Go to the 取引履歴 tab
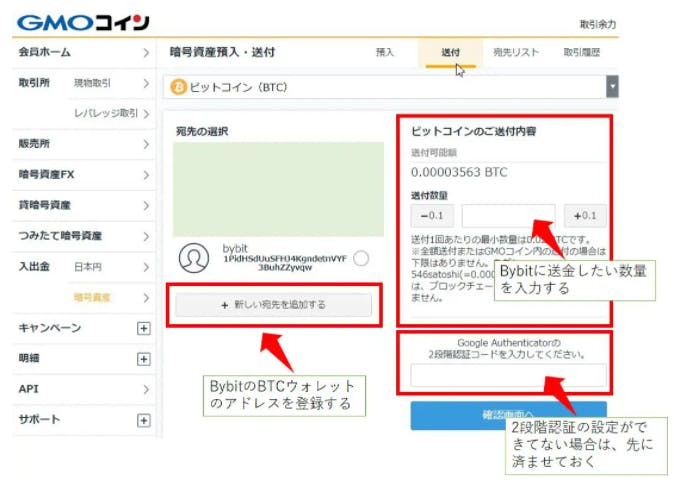Image resolution: width=674 pixels, height=489 pixels. pos(581,52)
